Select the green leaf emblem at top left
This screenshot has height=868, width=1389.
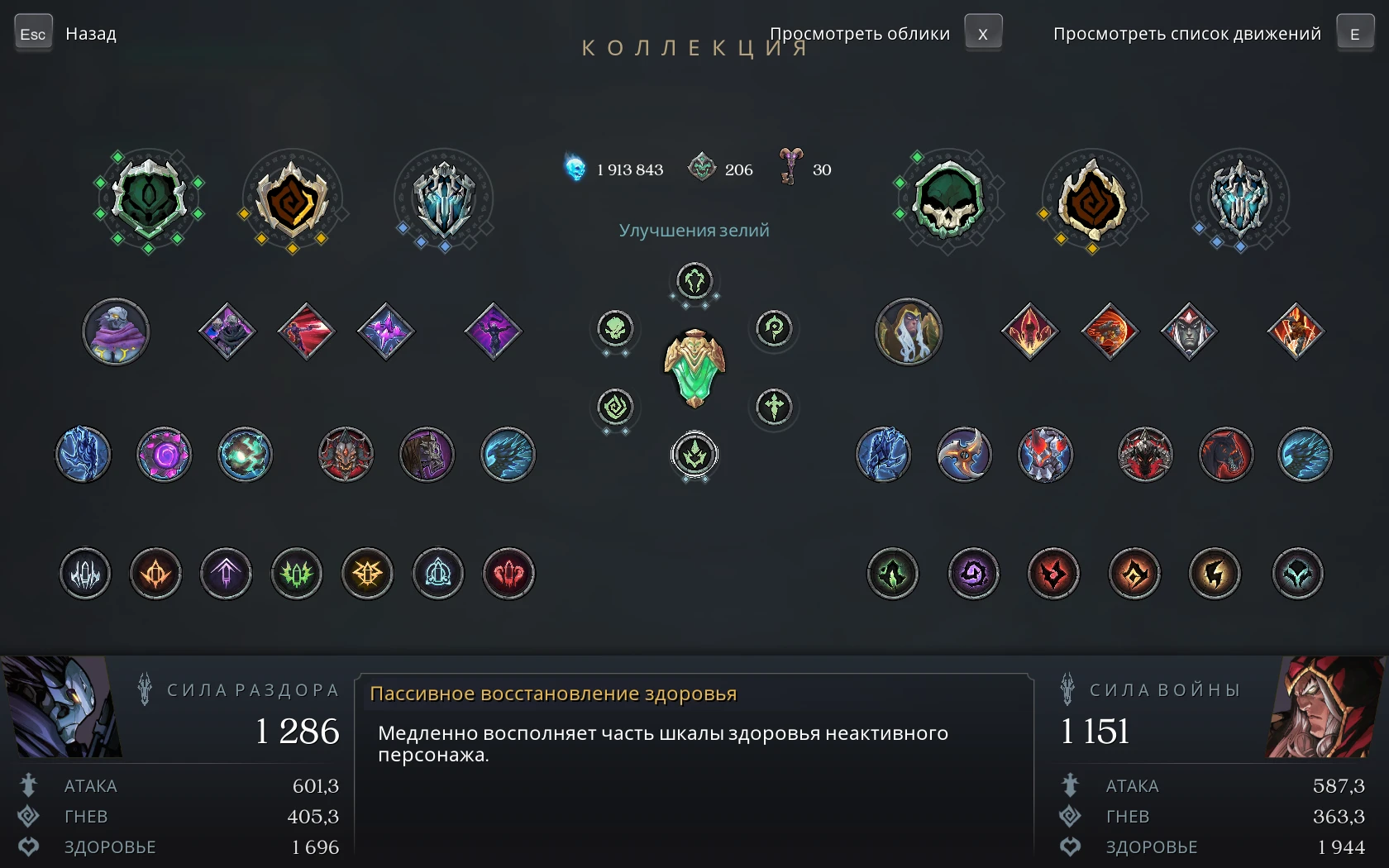click(149, 199)
